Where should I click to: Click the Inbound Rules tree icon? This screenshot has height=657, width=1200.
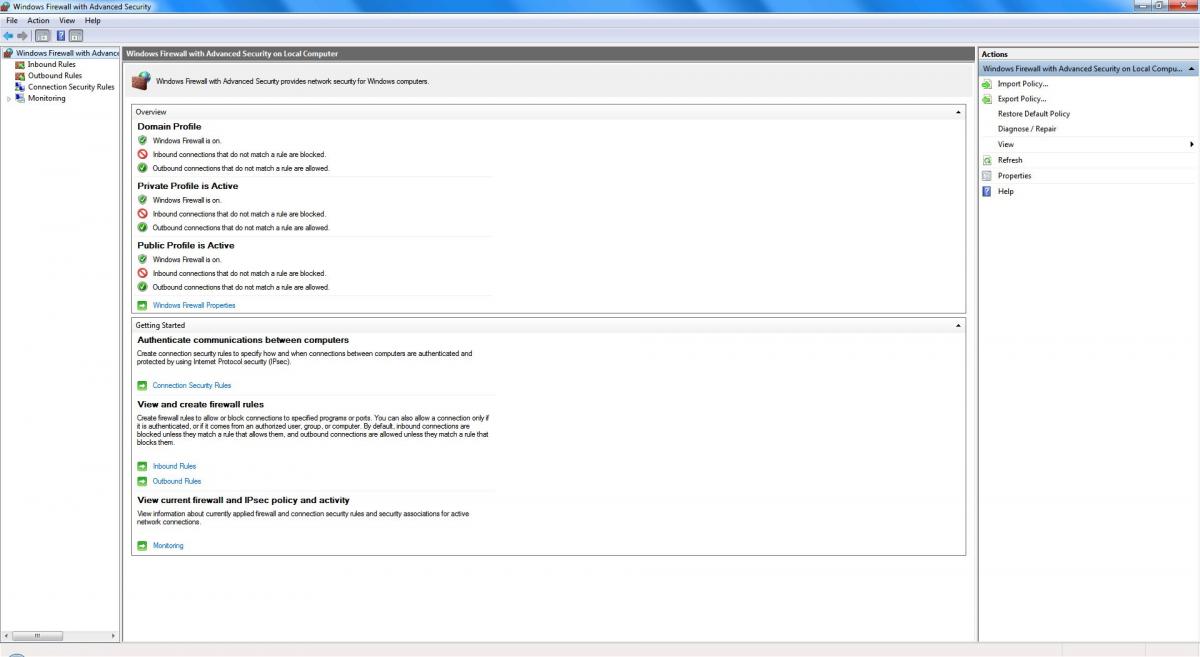[20, 64]
